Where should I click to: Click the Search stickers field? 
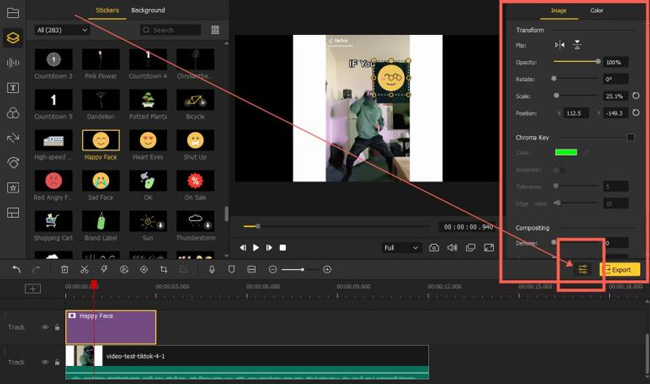point(170,30)
